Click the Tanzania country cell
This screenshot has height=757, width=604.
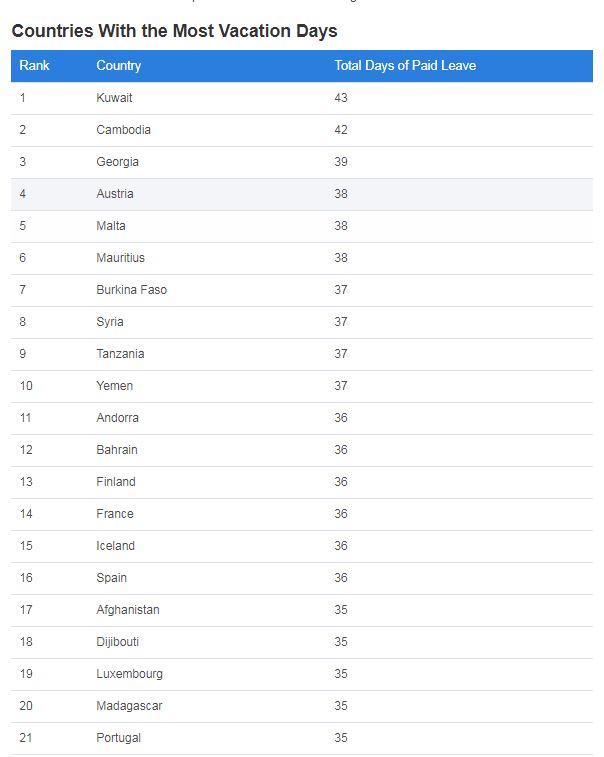(x=120, y=354)
